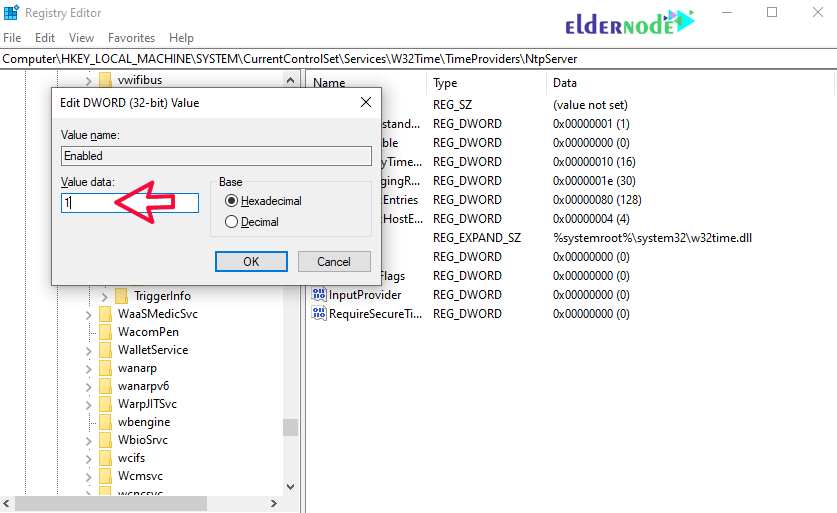Open the Favorites menu

[131, 38]
